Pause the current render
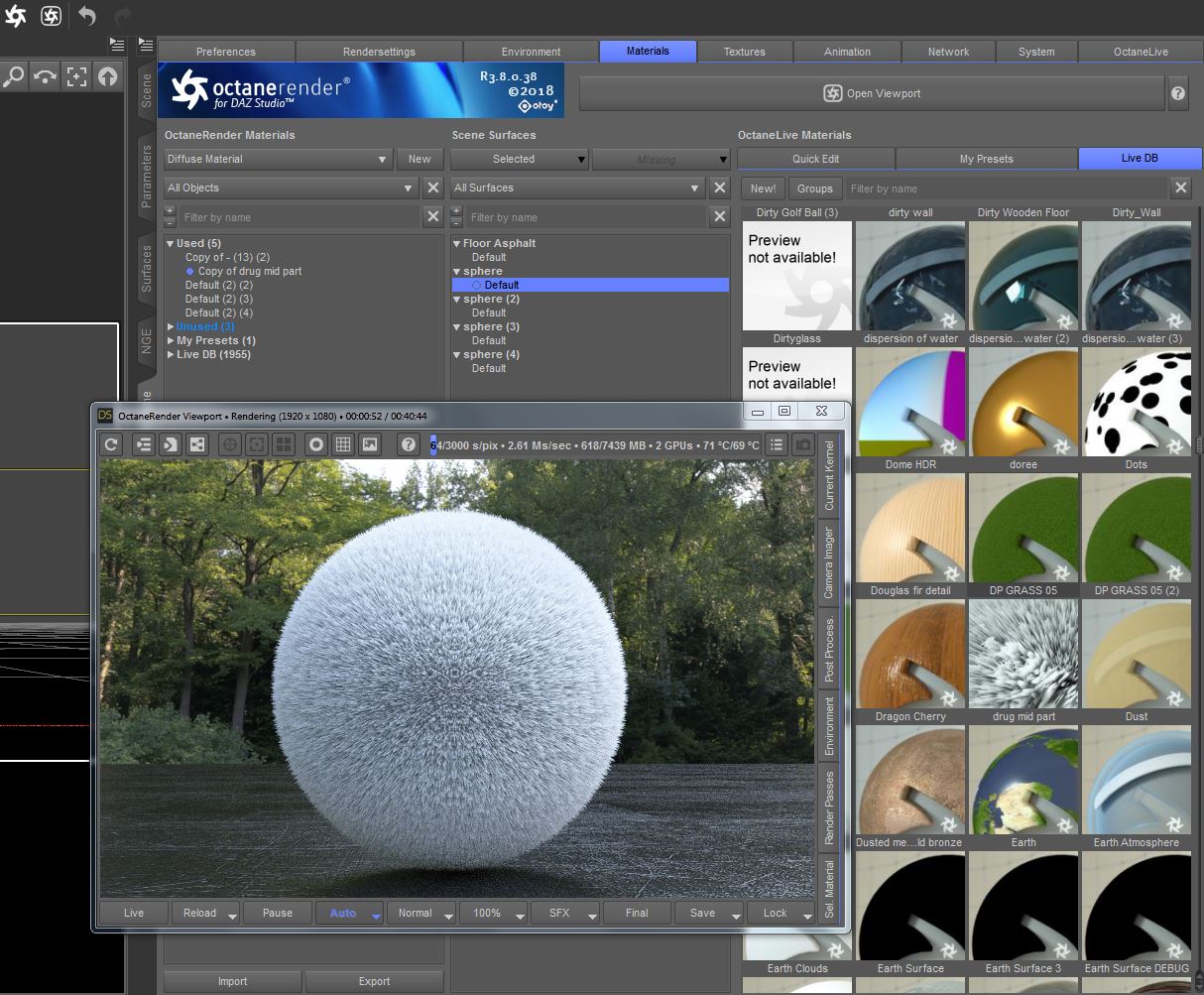Screen dimensions: 1204x995 click(278, 913)
